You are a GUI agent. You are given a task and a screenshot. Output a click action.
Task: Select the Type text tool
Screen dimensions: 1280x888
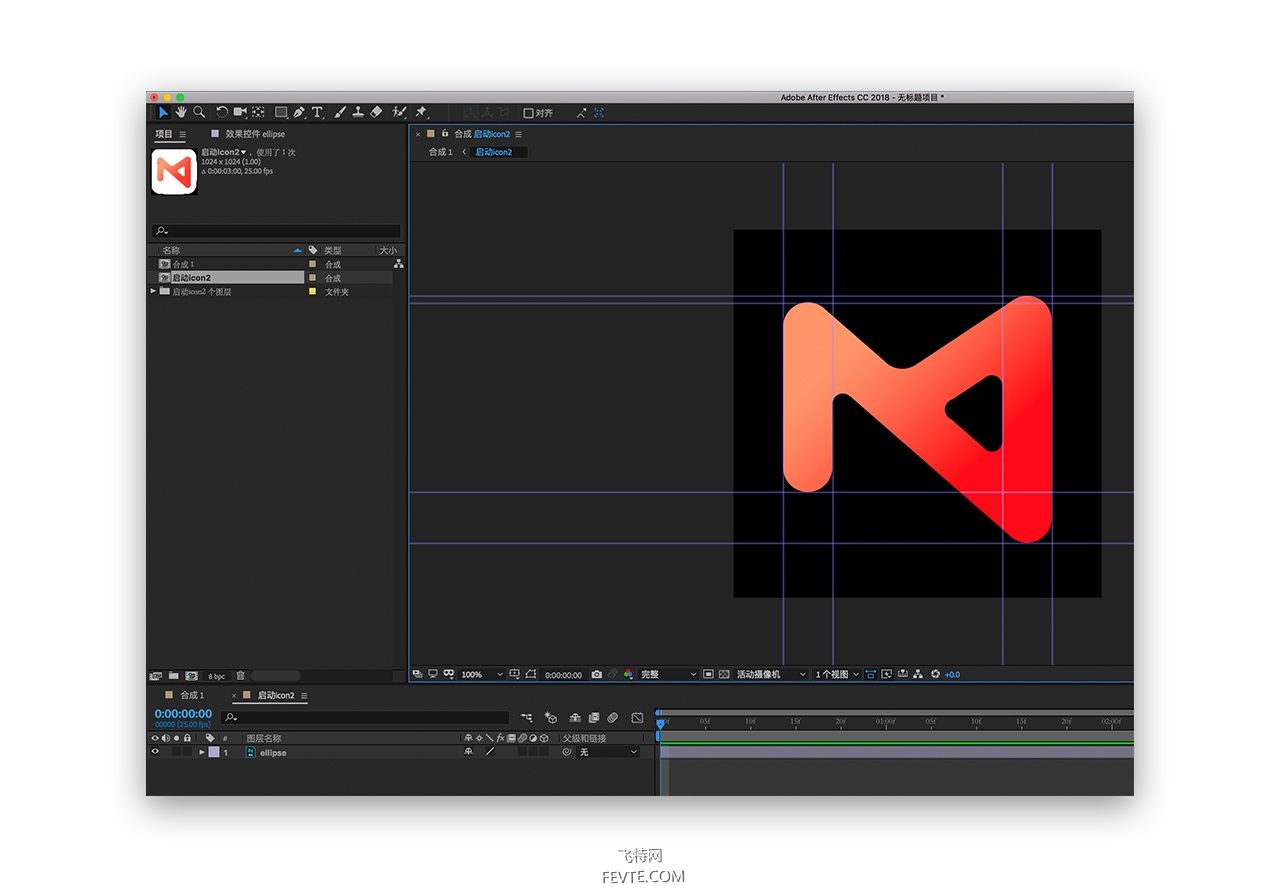click(318, 113)
